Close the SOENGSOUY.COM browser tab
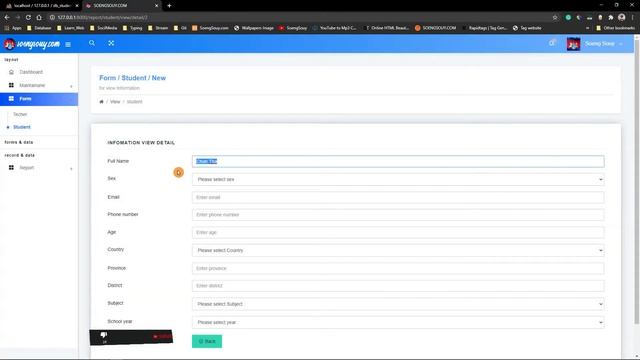Screen dimensions: 640x360 [x=156, y=6]
